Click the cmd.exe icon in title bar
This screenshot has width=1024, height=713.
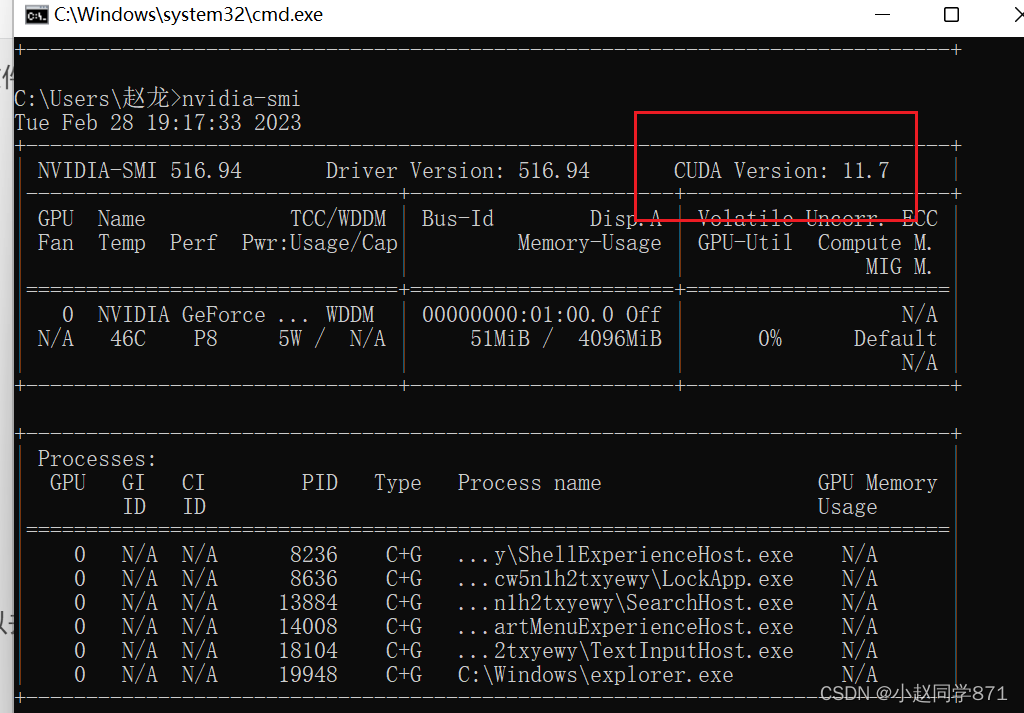[x=37, y=14]
